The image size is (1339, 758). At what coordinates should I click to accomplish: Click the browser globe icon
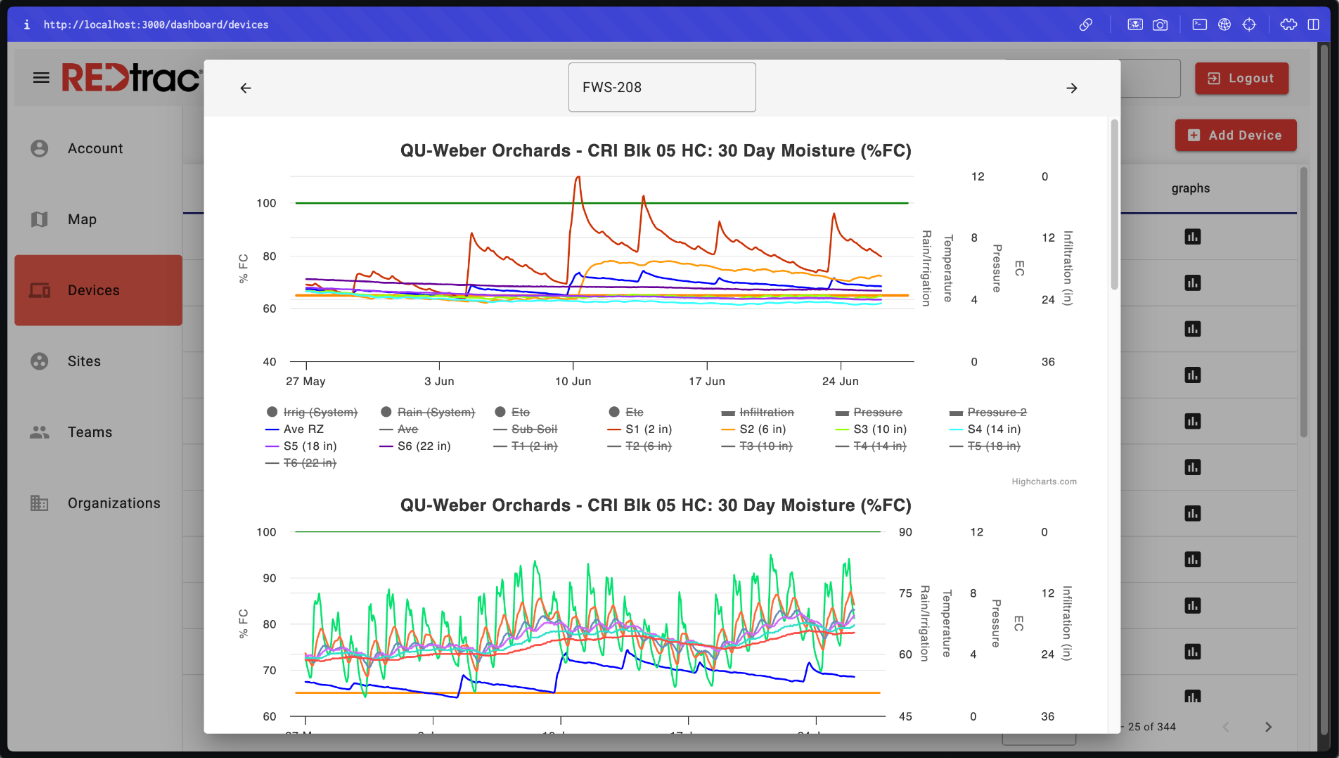(1224, 24)
